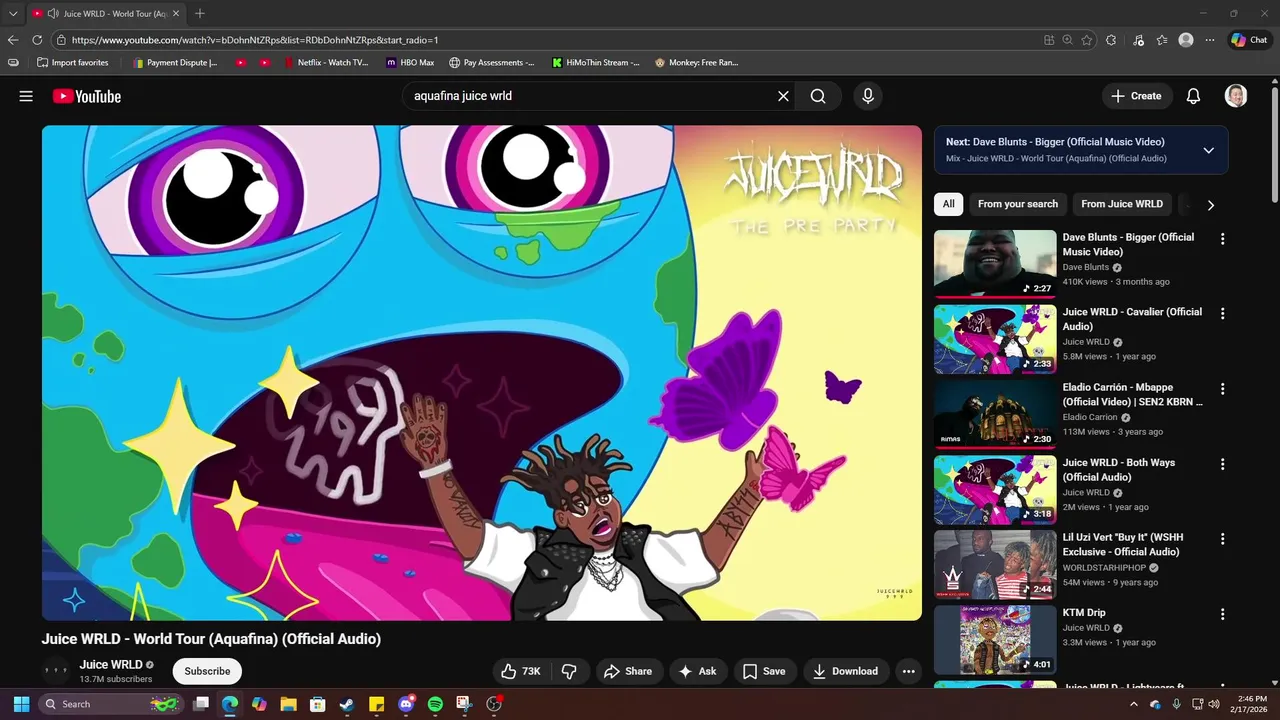Show more filter chips with the right arrow
The height and width of the screenshot is (720, 1280).
[1210, 204]
